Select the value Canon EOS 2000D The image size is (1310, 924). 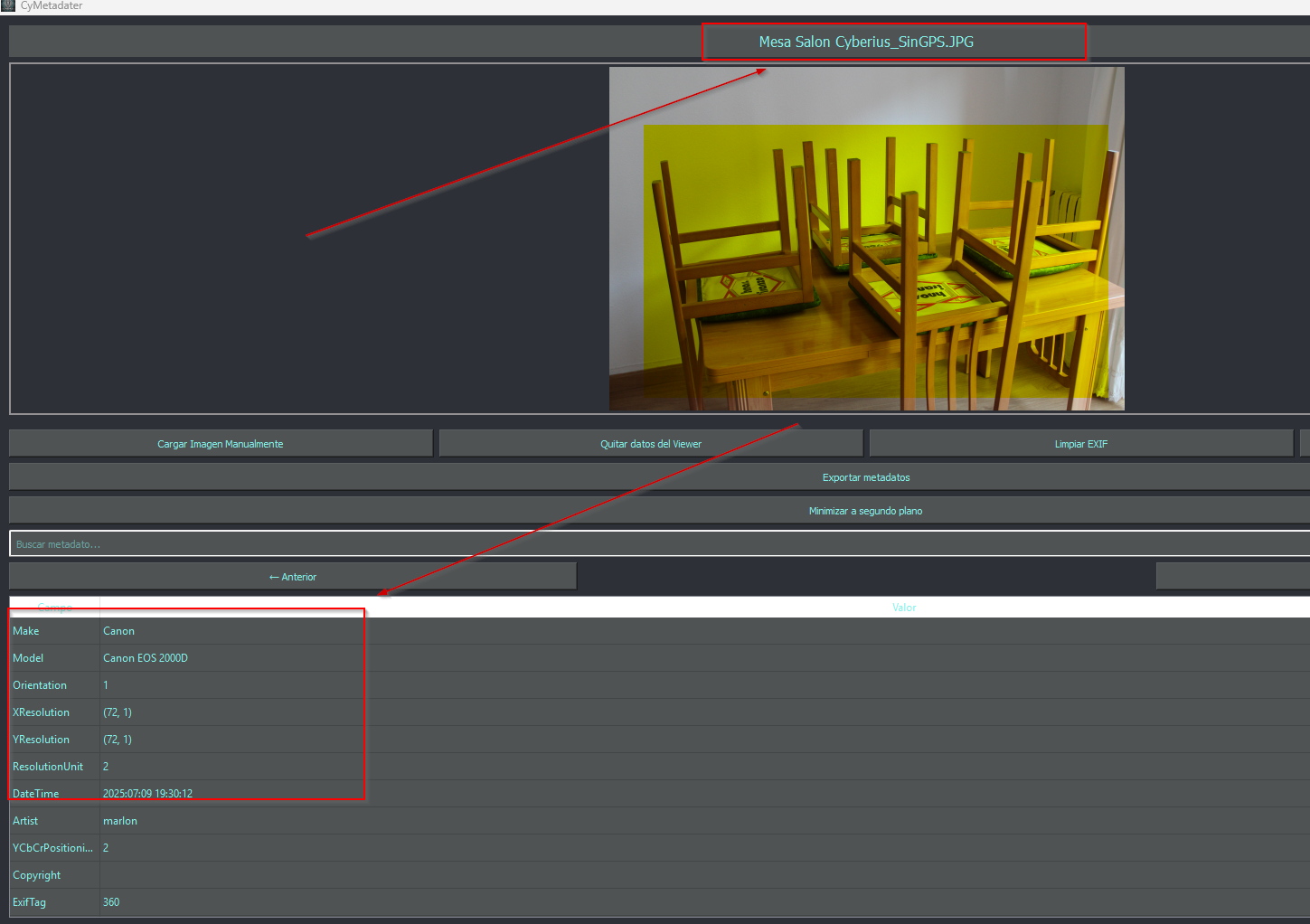pos(705,658)
